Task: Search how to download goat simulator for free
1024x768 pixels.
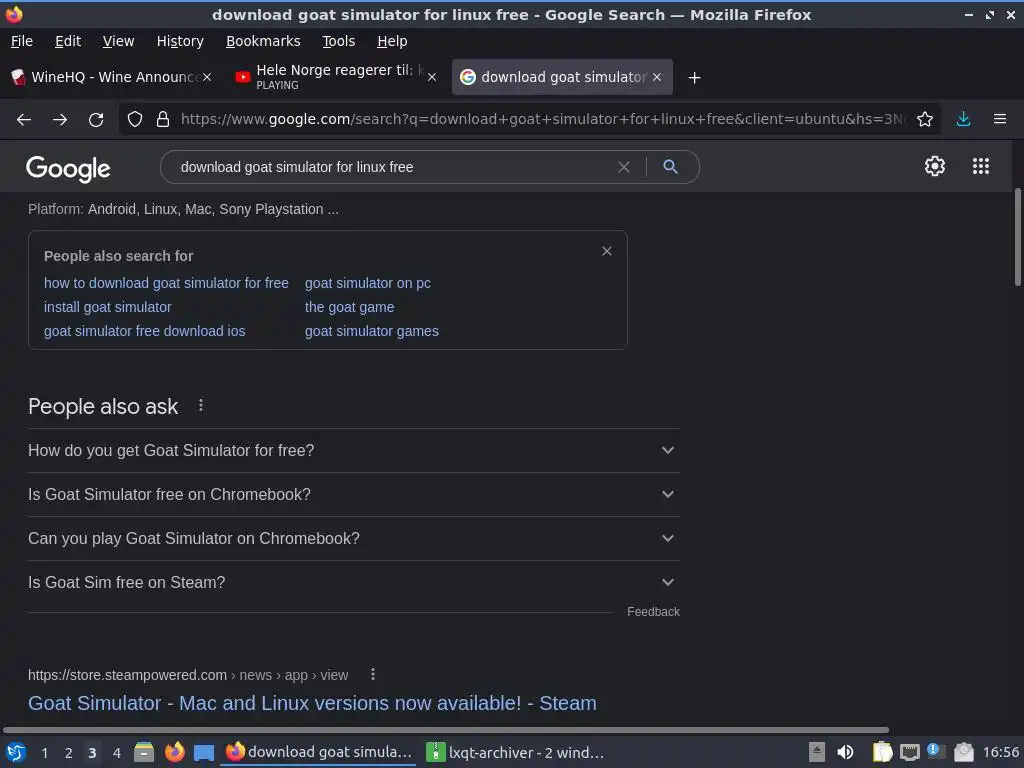Action: pos(166,283)
